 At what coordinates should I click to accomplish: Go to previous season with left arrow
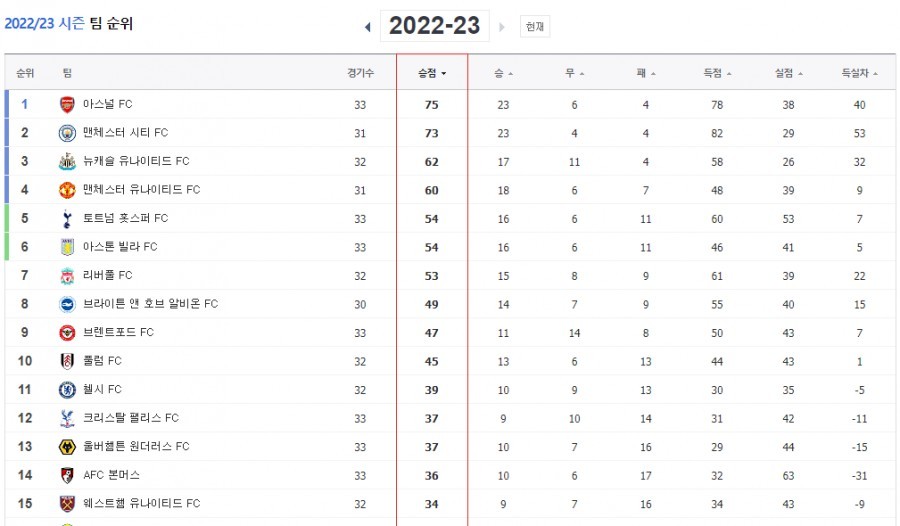pos(367,27)
